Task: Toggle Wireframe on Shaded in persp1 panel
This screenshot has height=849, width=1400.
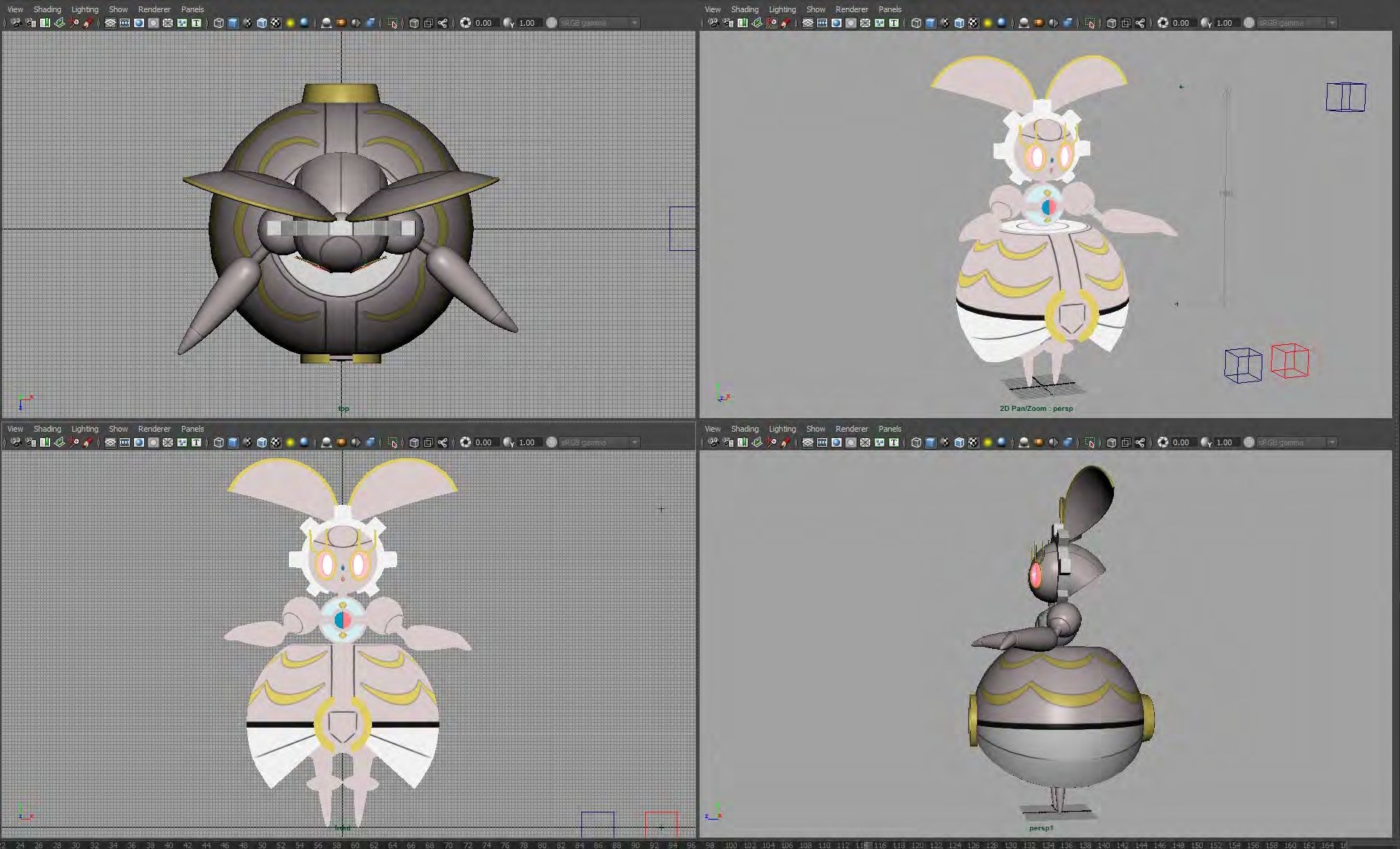Action: 959,442
